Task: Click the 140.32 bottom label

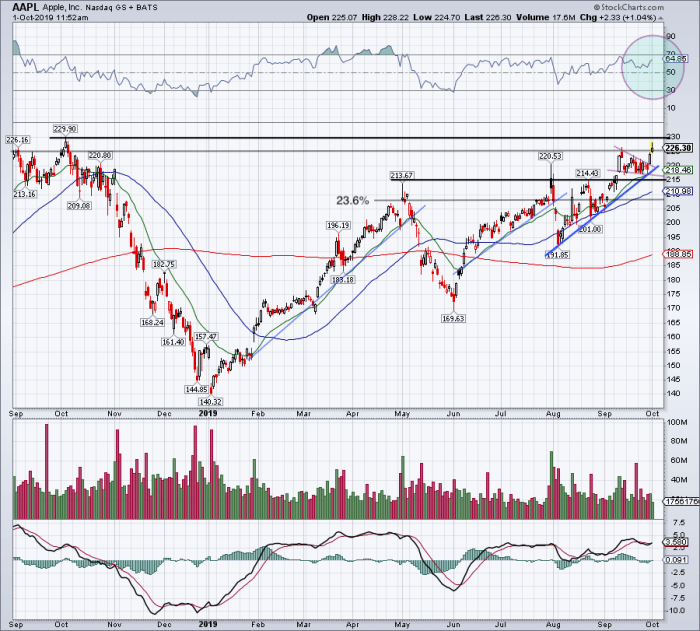Action: (x=210, y=401)
